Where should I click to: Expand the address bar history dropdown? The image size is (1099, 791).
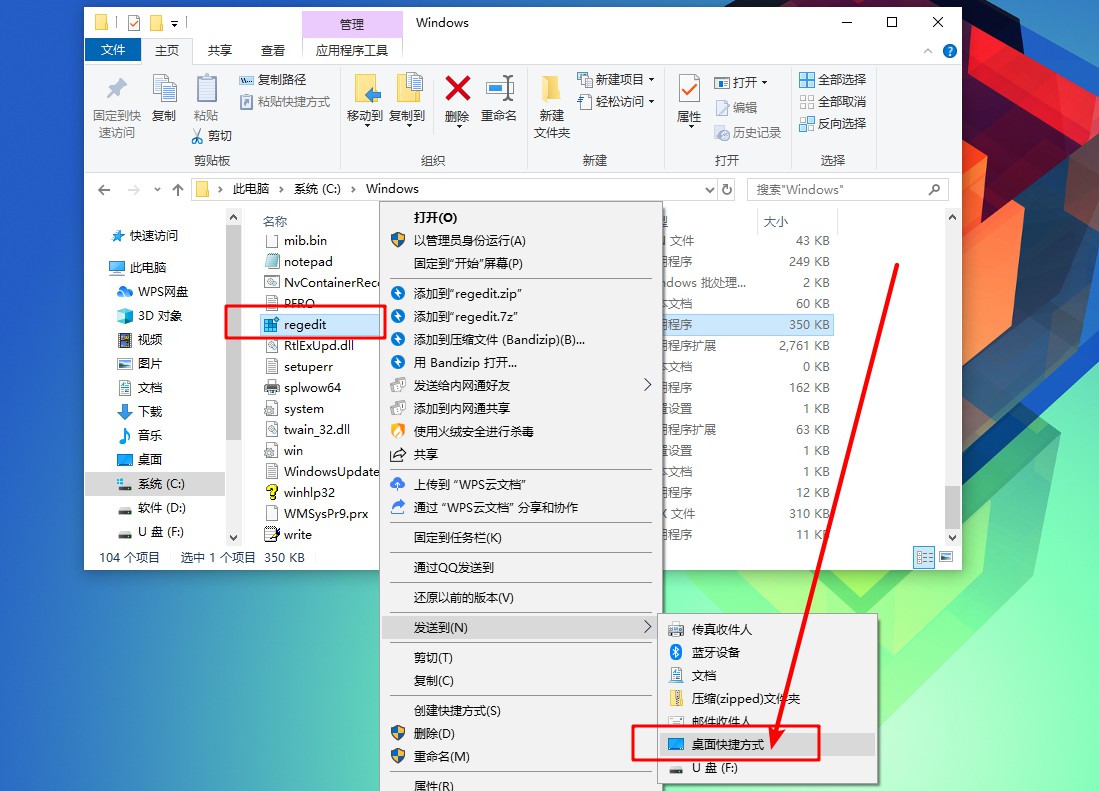pos(711,189)
